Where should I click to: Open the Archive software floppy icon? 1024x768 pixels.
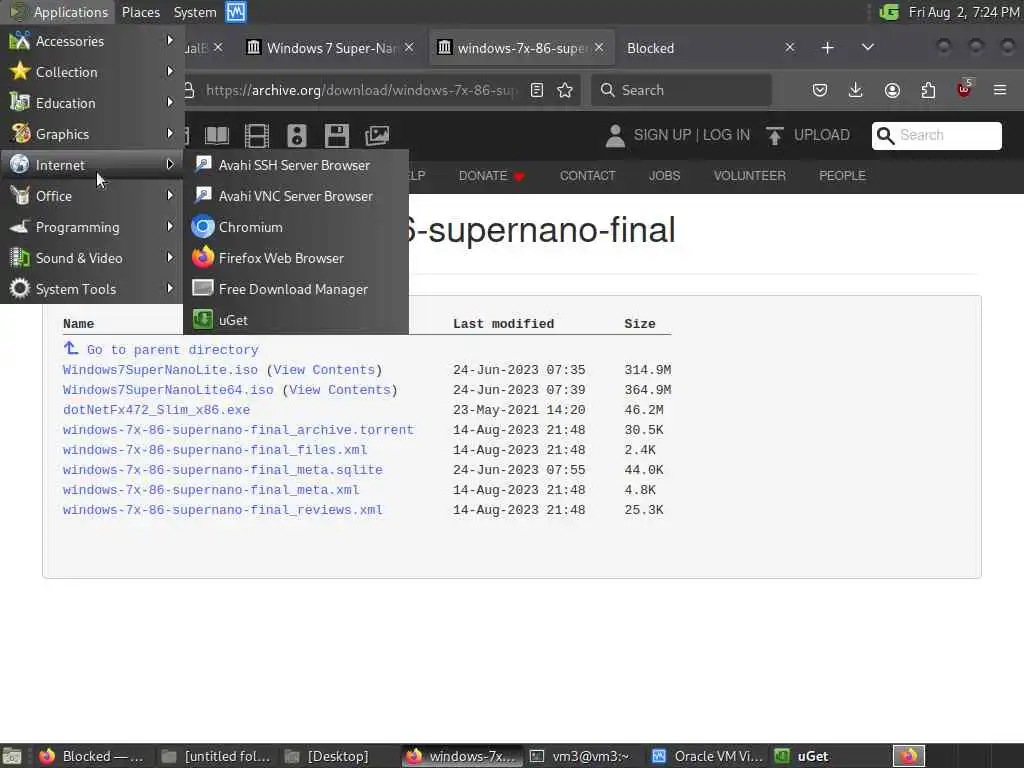pyautogui.click(x=337, y=135)
